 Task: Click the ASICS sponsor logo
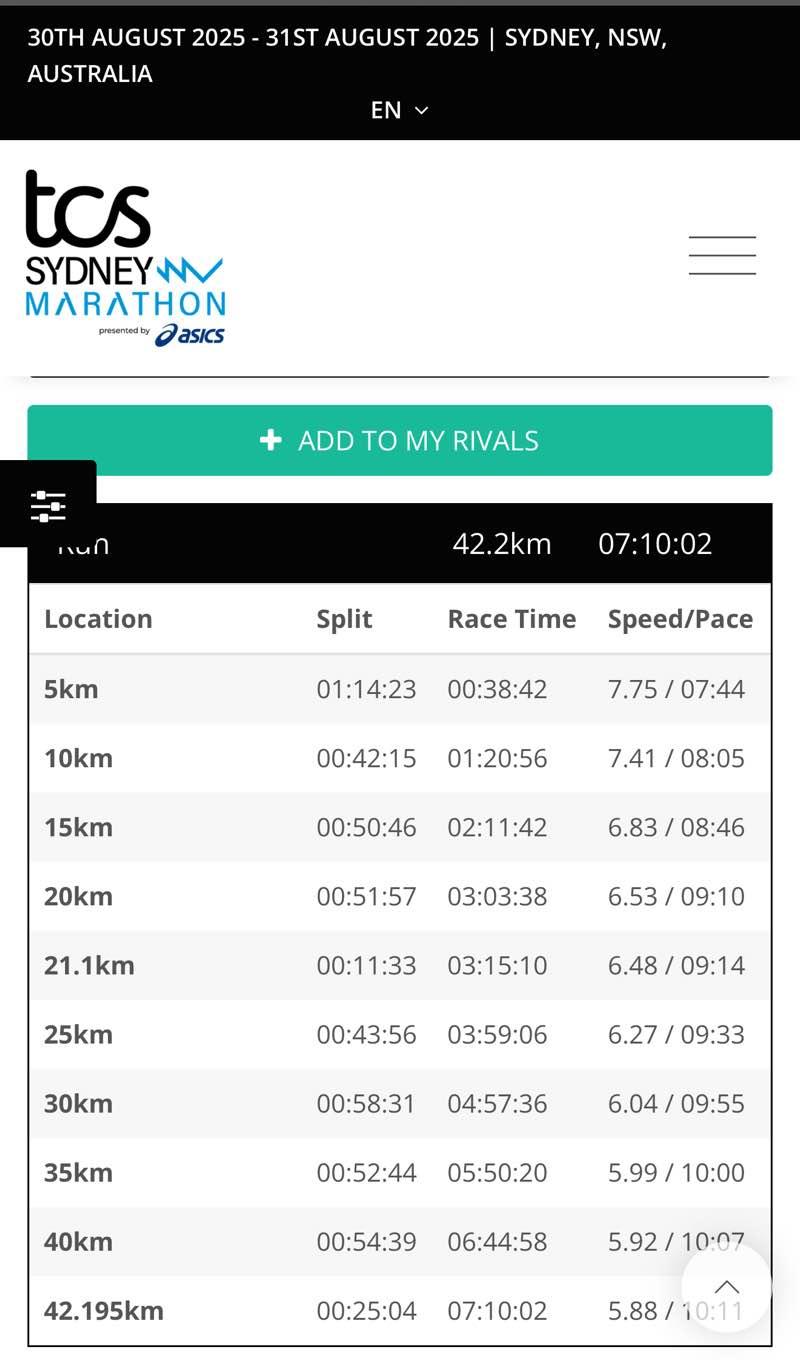coord(190,335)
